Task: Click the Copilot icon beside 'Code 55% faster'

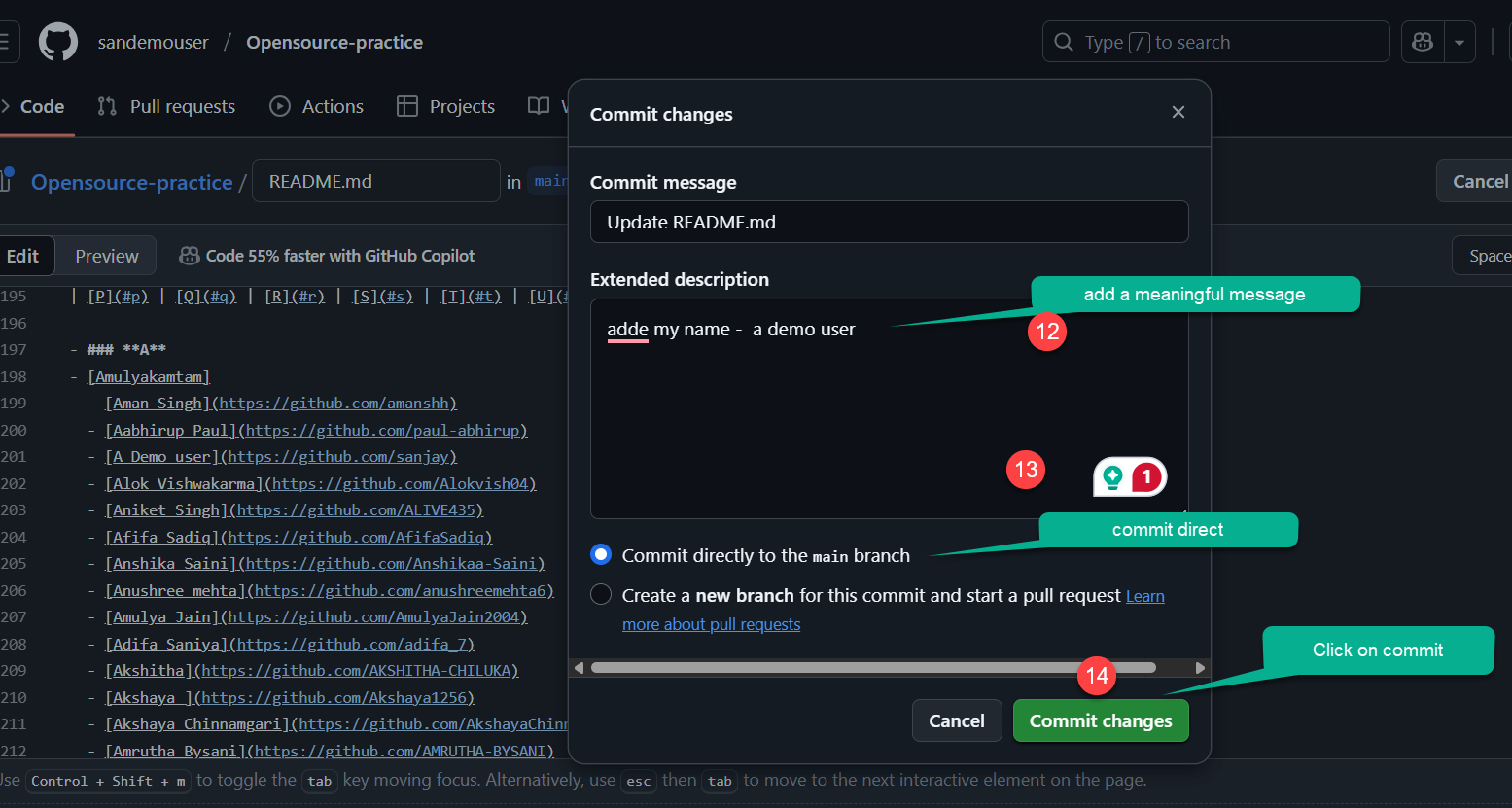Action: point(189,255)
